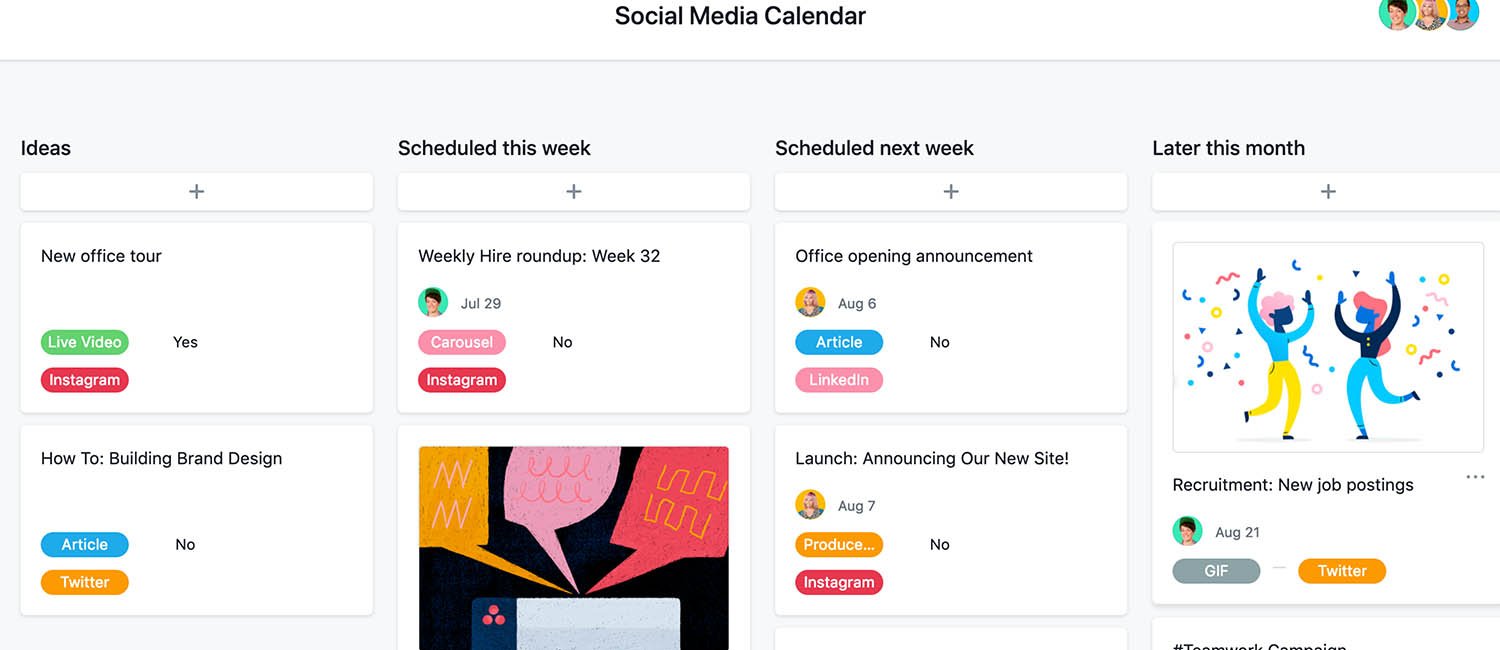The height and width of the screenshot is (650, 1500).
Task: Click assignee avatar on Recruitment card
Action: pyautogui.click(x=1187, y=531)
